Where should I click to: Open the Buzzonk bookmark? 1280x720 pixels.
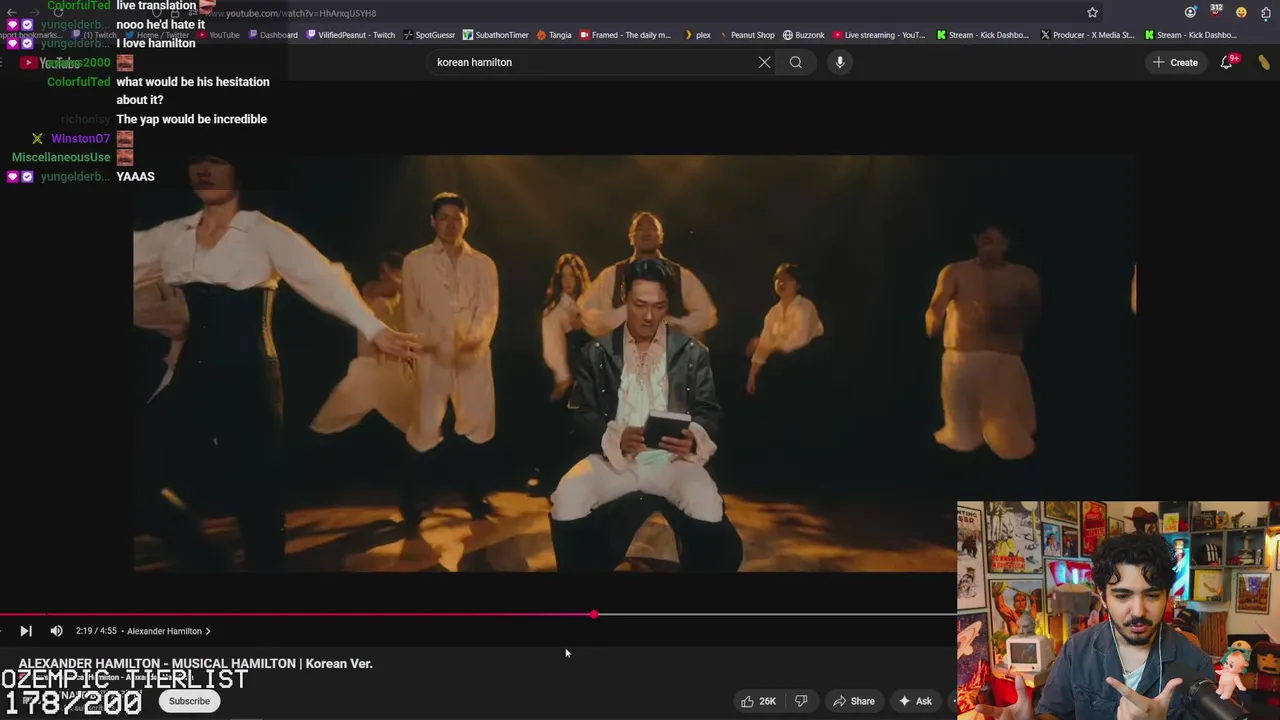(x=803, y=35)
